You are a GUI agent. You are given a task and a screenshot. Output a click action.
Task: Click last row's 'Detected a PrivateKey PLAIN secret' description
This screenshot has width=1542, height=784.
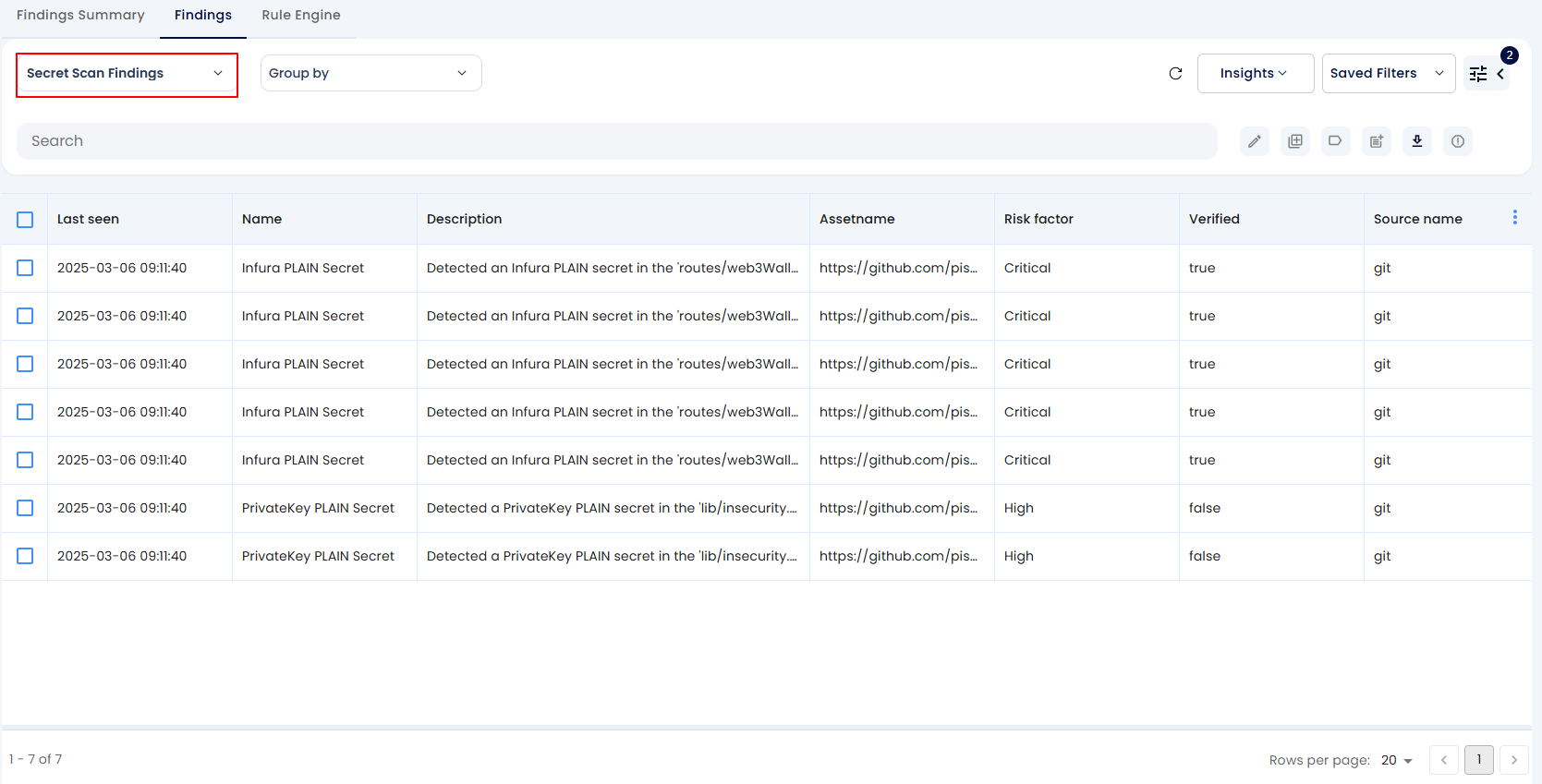click(612, 556)
